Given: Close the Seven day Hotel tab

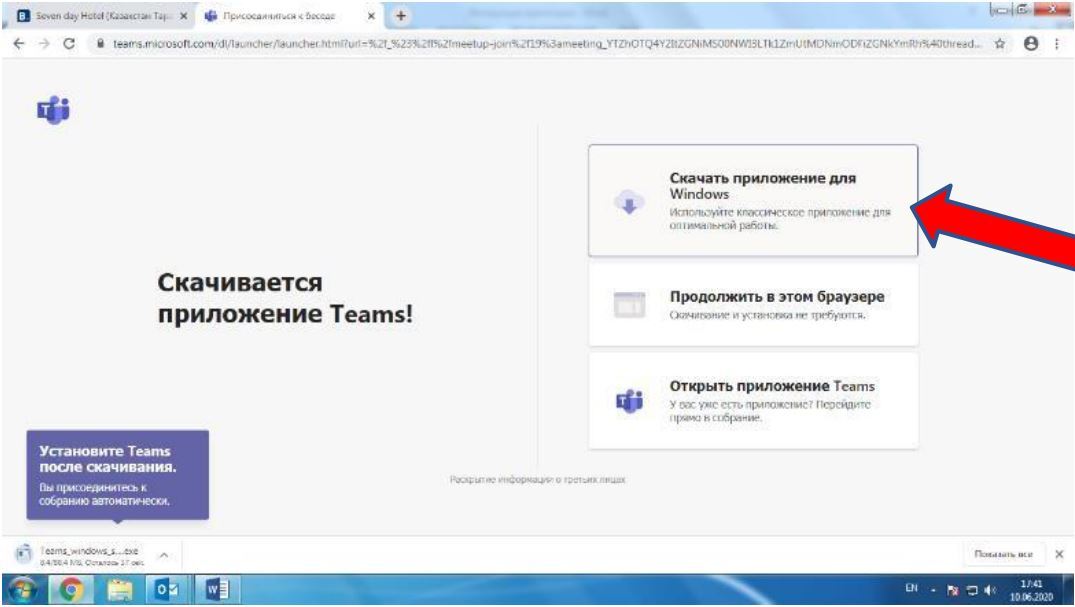Looking at the screenshot, I should [183, 15].
